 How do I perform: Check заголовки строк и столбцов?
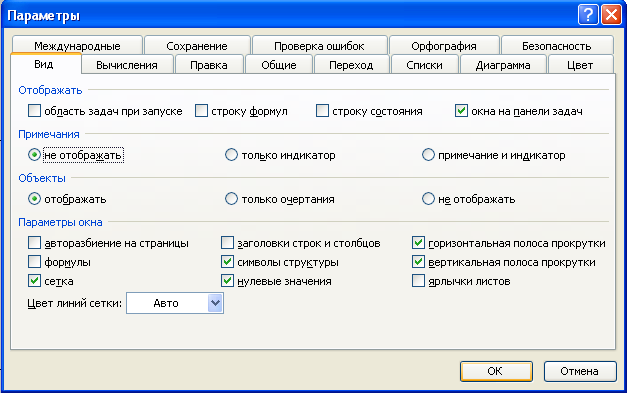point(228,243)
